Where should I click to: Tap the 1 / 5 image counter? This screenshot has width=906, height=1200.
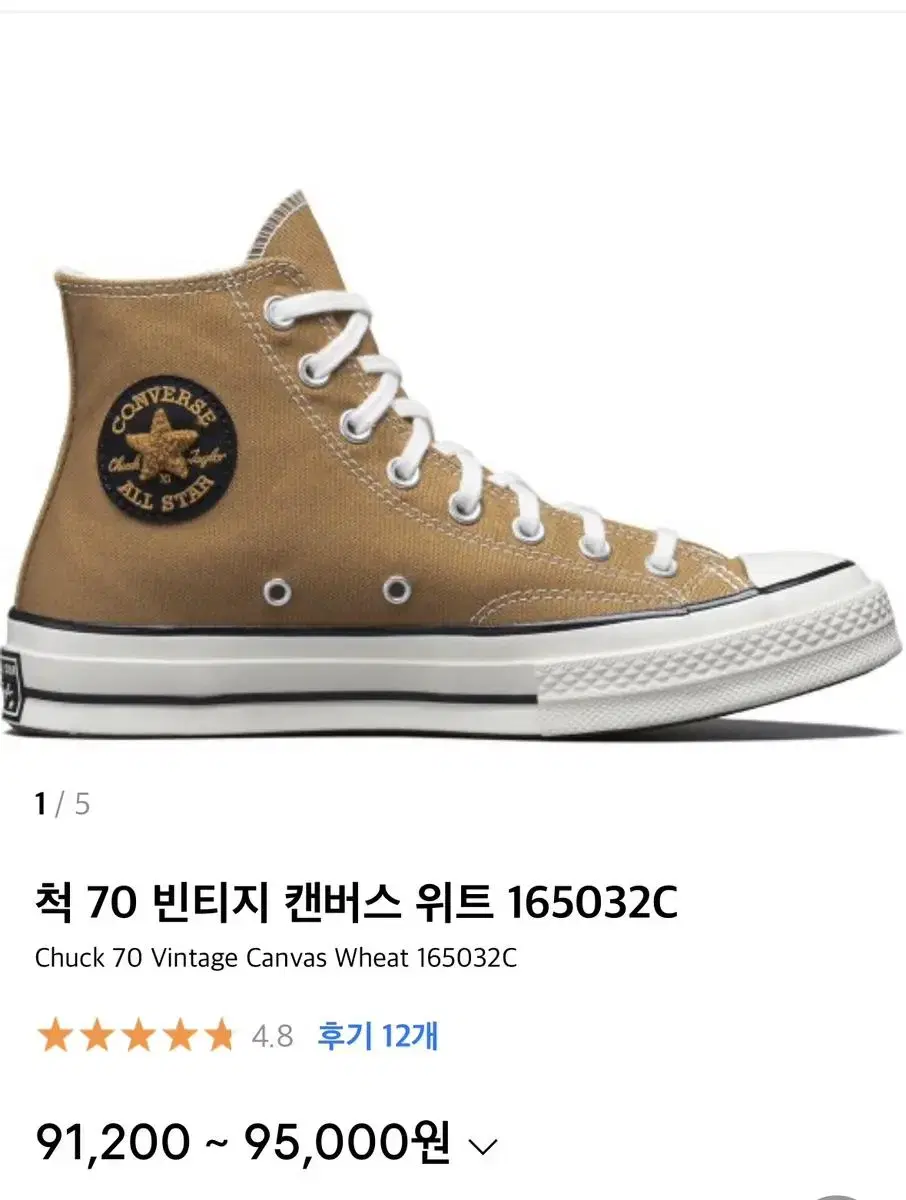coord(62,804)
